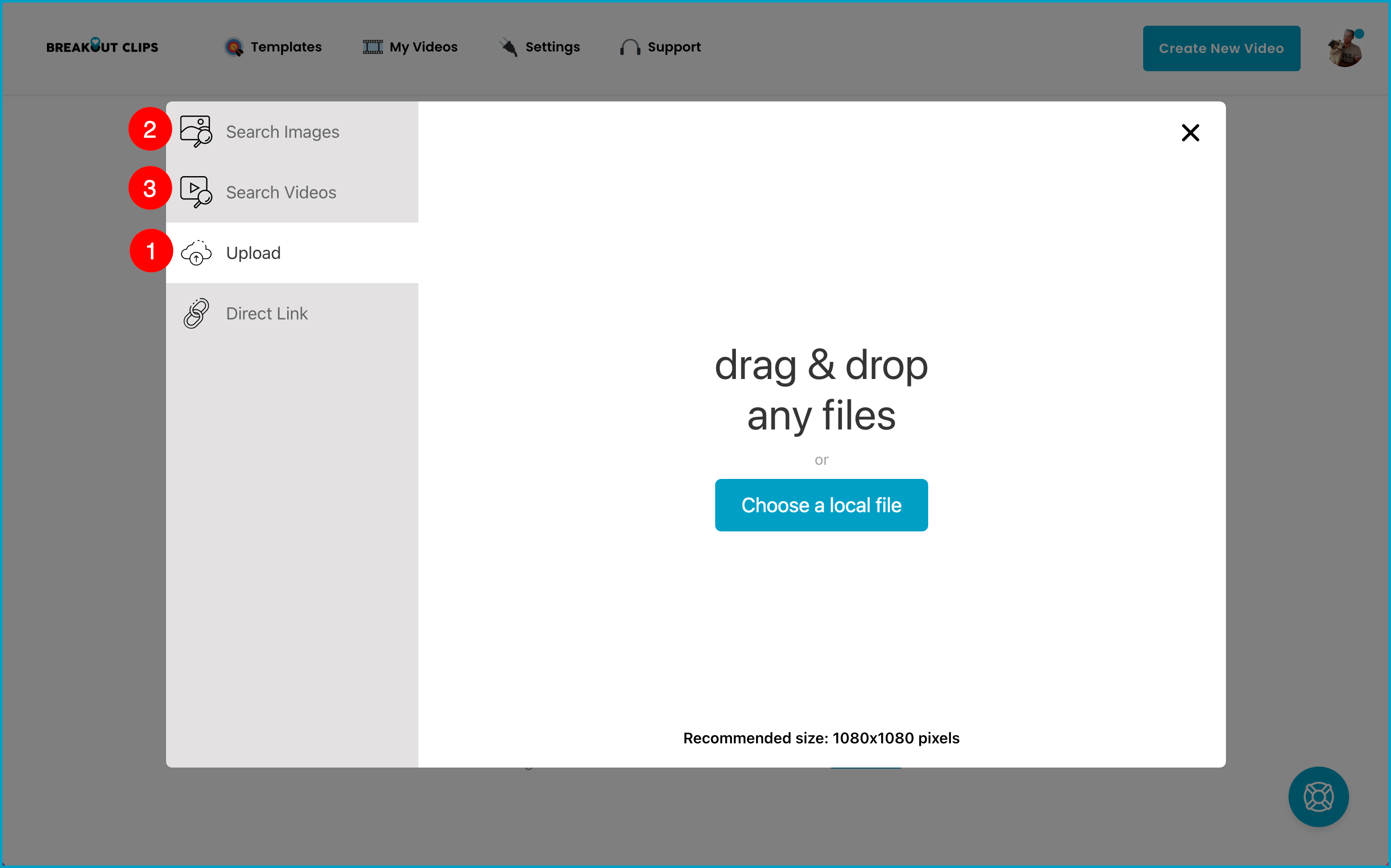Image resolution: width=1391 pixels, height=868 pixels.
Task: Select the Upload tab label
Action: 253,253
